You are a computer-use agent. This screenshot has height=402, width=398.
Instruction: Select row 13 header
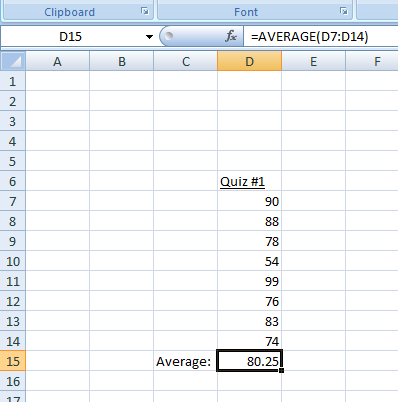pos(13,321)
